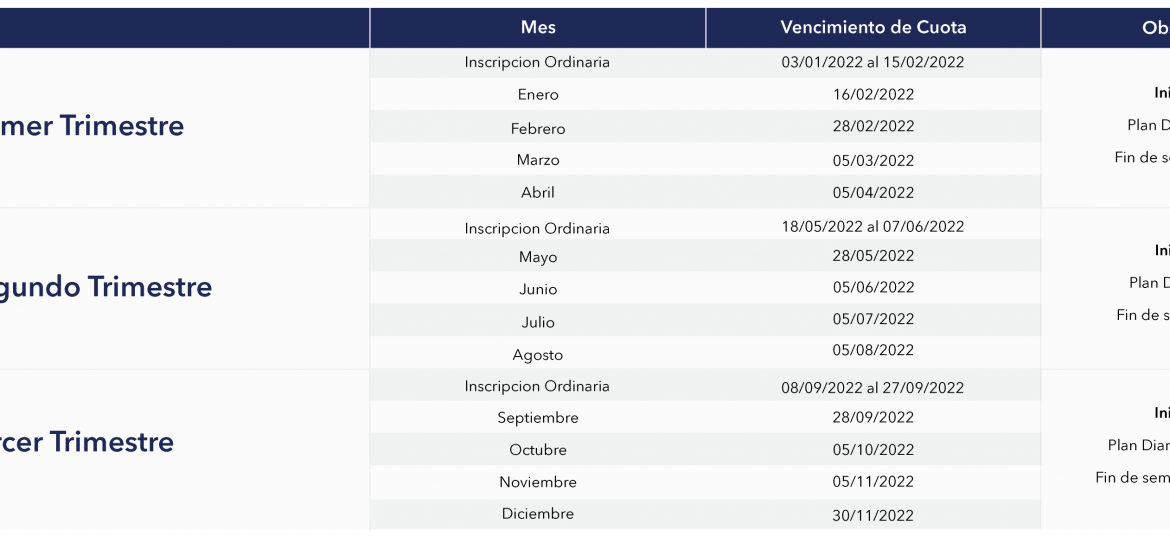Select the Diciembre month cell

point(538,514)
